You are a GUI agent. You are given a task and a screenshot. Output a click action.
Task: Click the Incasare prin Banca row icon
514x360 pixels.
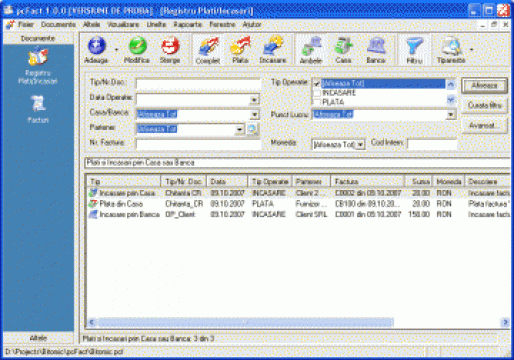(x=93, y=214)
